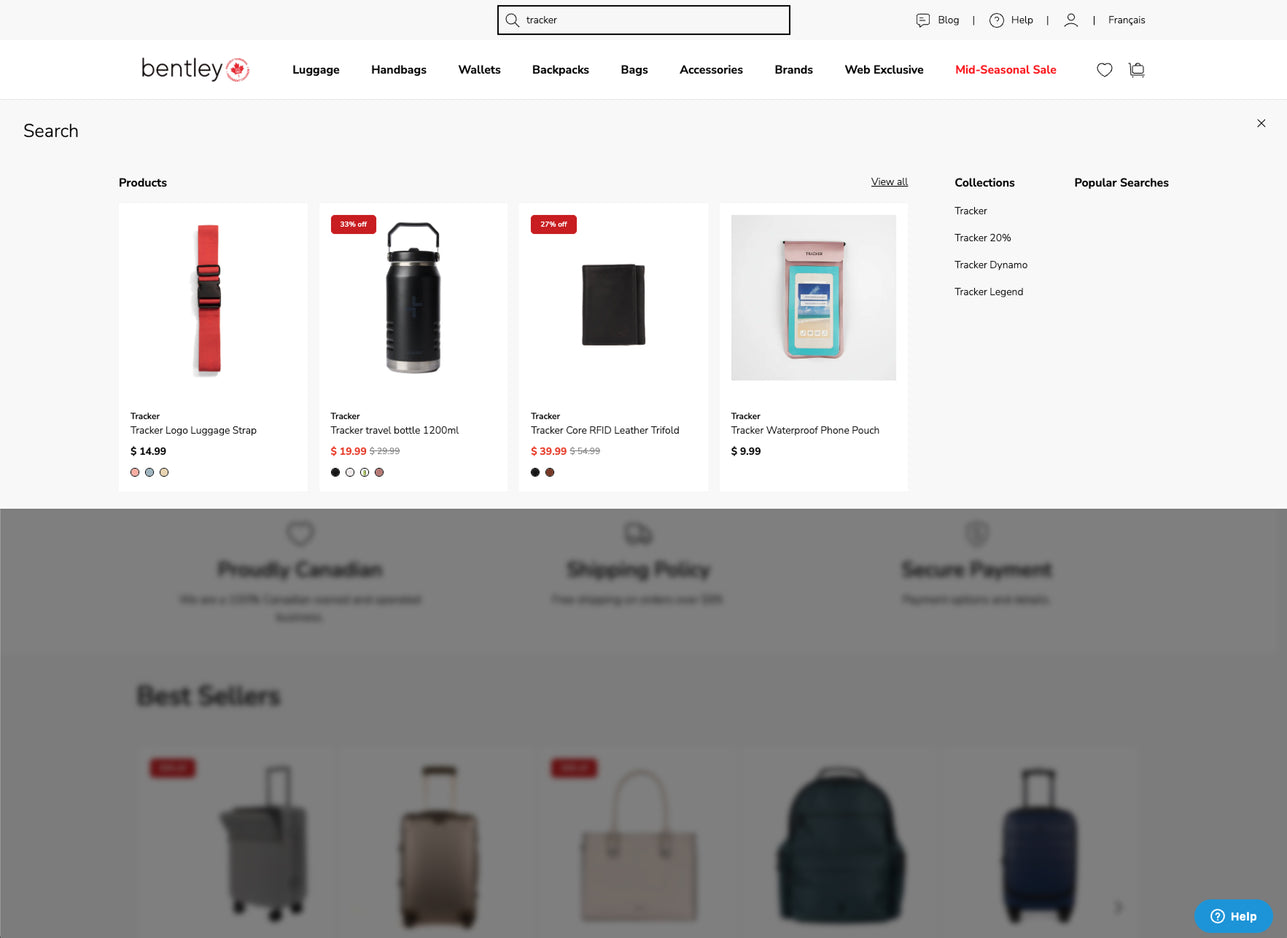Open the Luggage menu
The image size is (1287, 938).
coord(316,70)
